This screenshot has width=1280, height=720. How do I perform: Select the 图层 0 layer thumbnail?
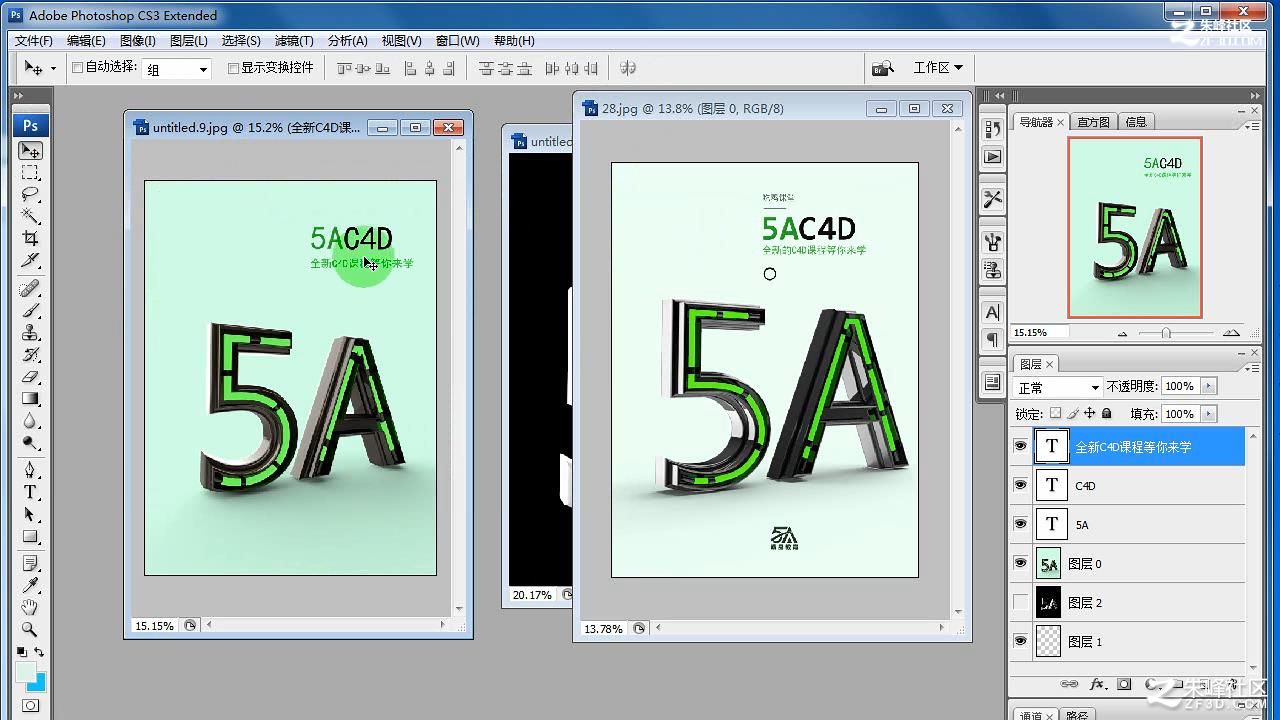pos(1048,563)
